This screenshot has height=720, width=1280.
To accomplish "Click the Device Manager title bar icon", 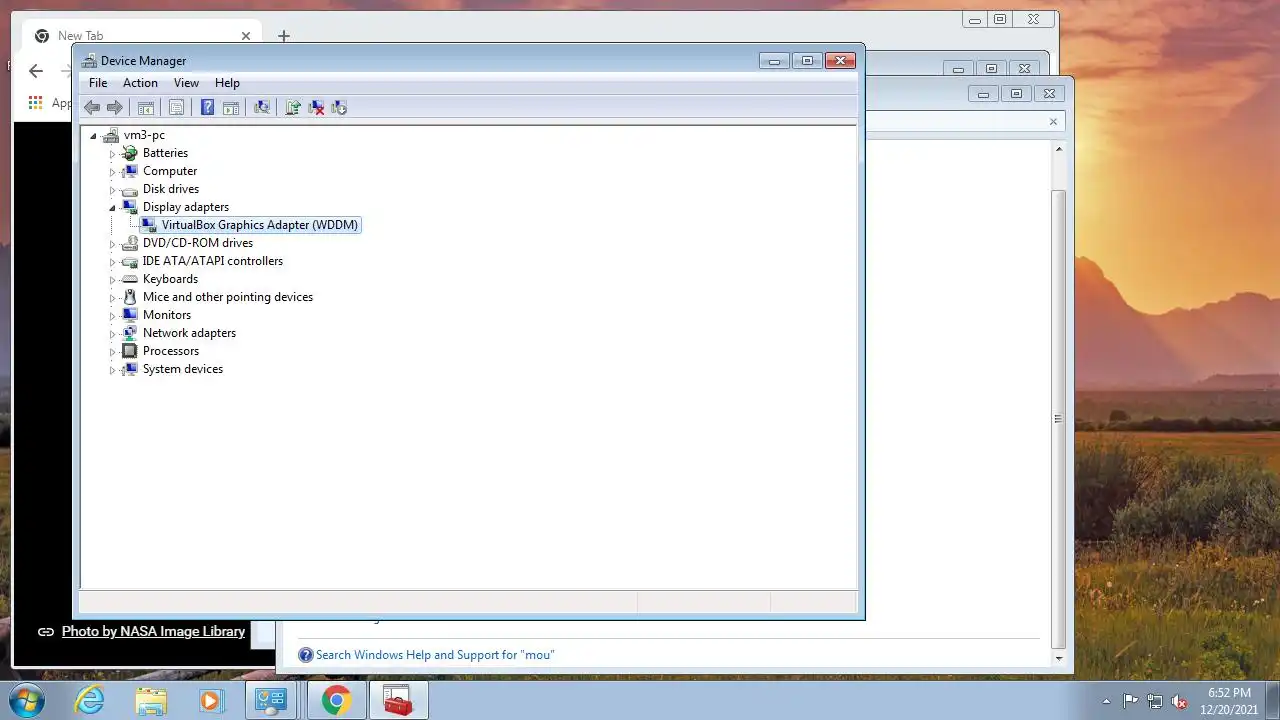I will click(90, 61).
